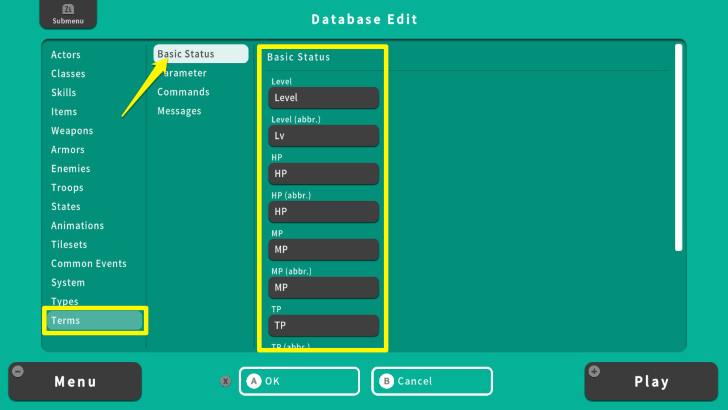The width and height of the screenshot is (728, 410).
Task: Edit the MP term field
Action: pos(324,250)
